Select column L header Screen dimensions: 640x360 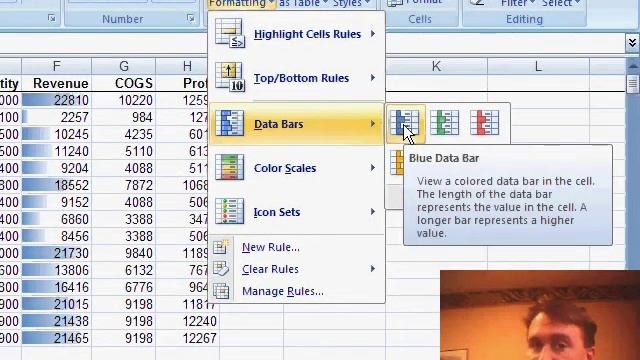pyautogui.click(x=538, y=66)
